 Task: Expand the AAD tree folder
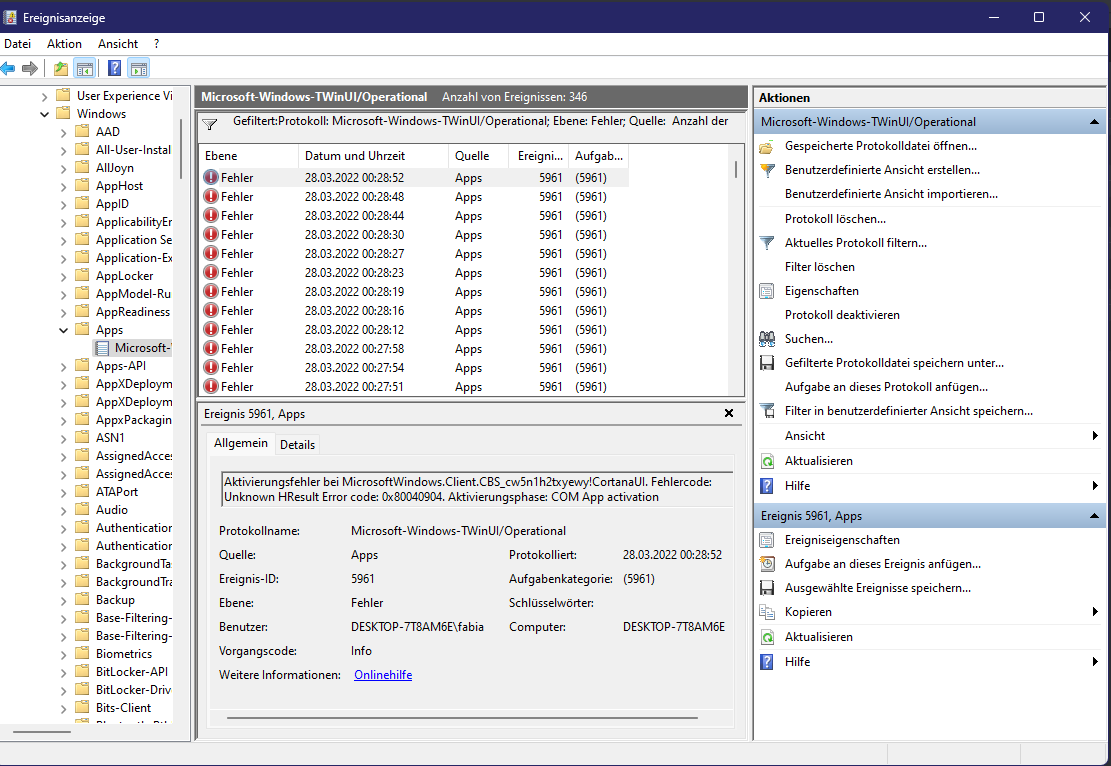64,132
